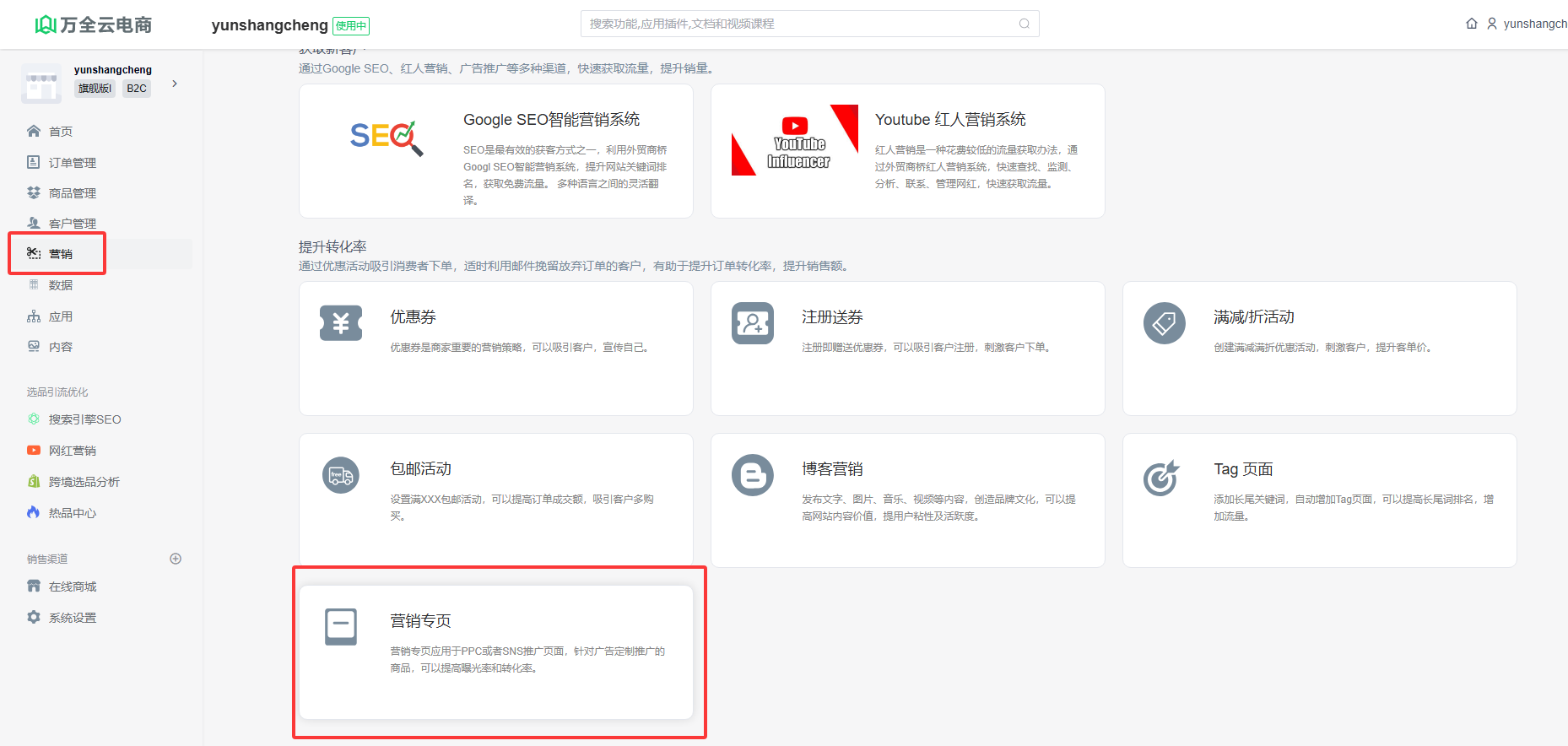This screenshot has height=746, width=1568.
Task: Click the home icon in top bar
Action: (x=1472, y=24)
